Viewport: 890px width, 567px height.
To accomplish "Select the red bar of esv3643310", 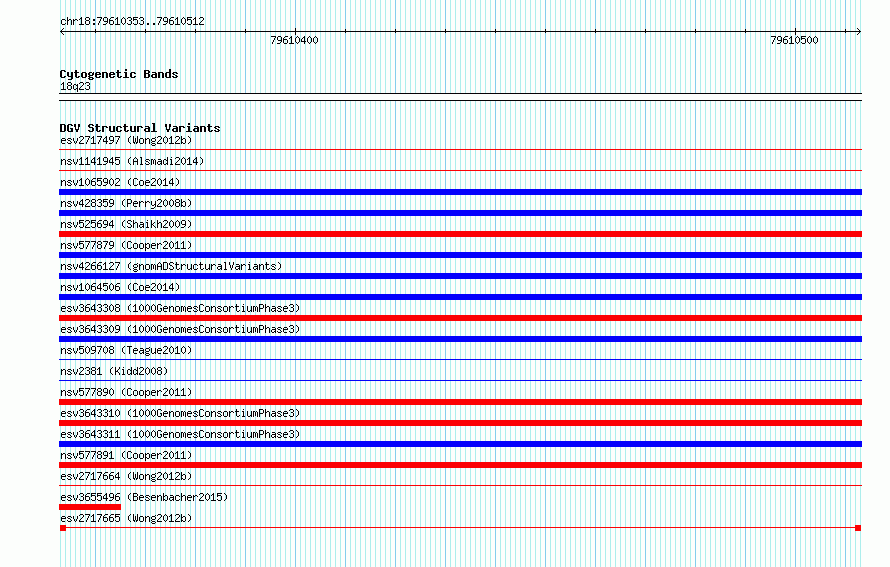I will [x=460, y=423].
